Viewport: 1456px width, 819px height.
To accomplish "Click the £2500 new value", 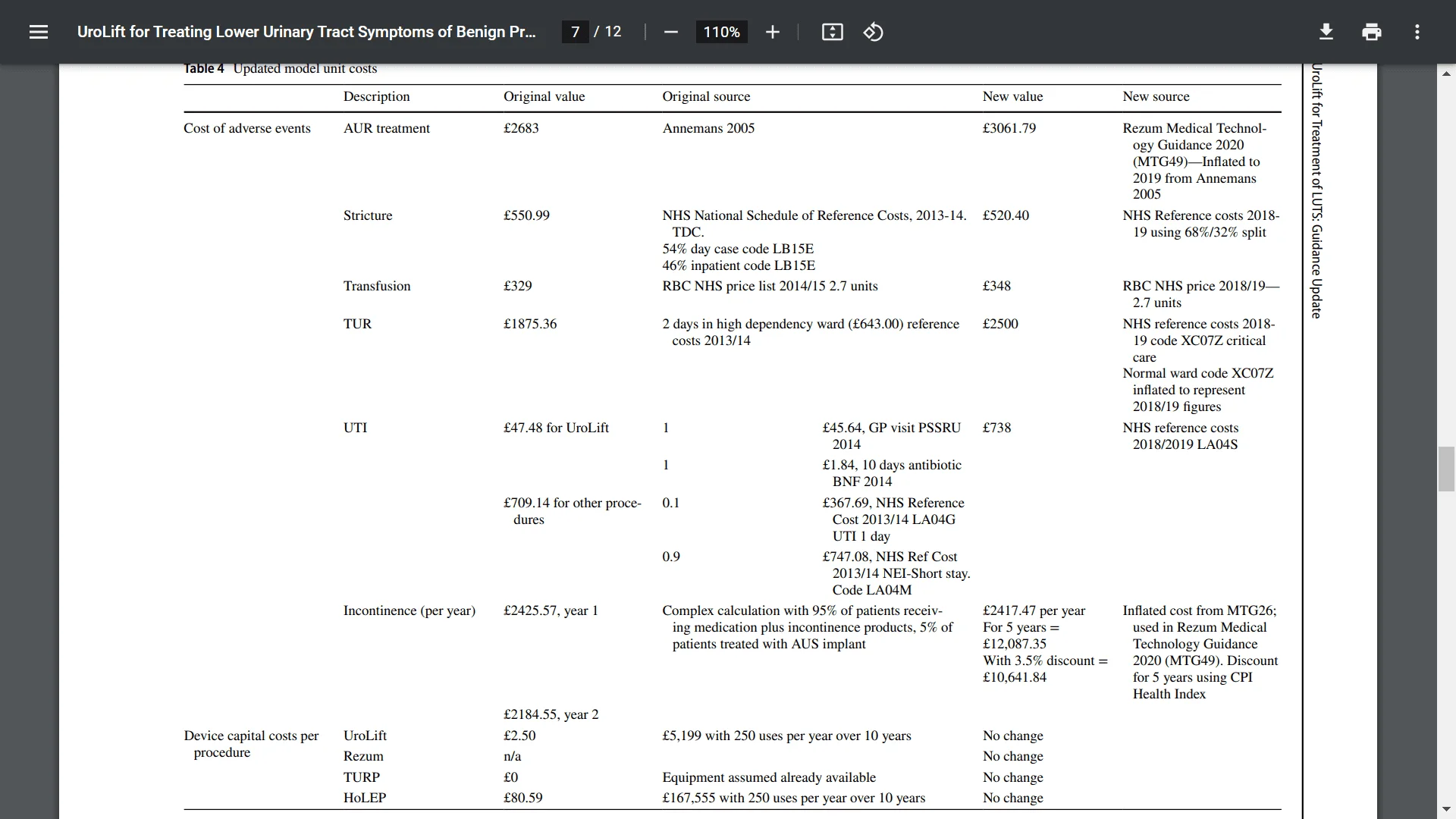I will click(1000, 324).
